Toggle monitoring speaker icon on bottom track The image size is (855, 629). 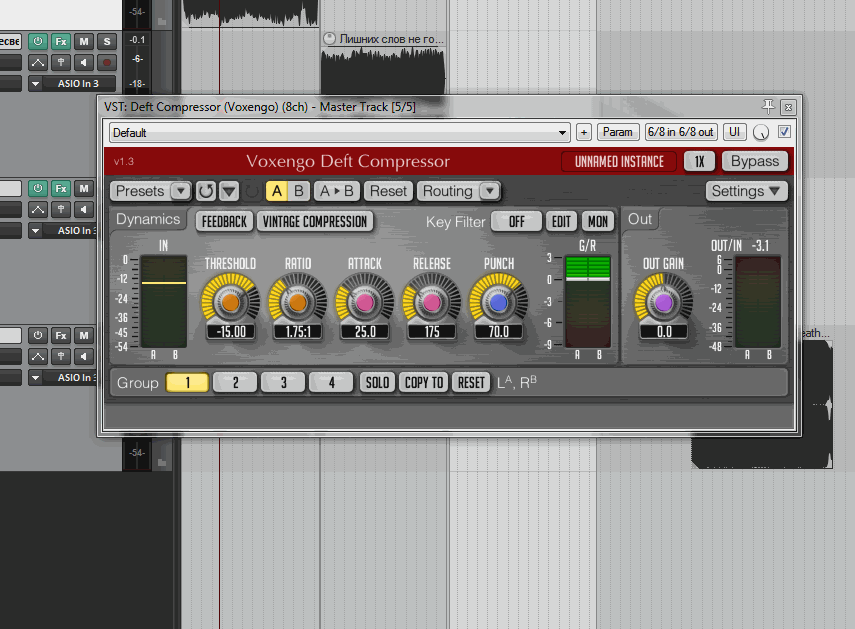click(84, 356)
